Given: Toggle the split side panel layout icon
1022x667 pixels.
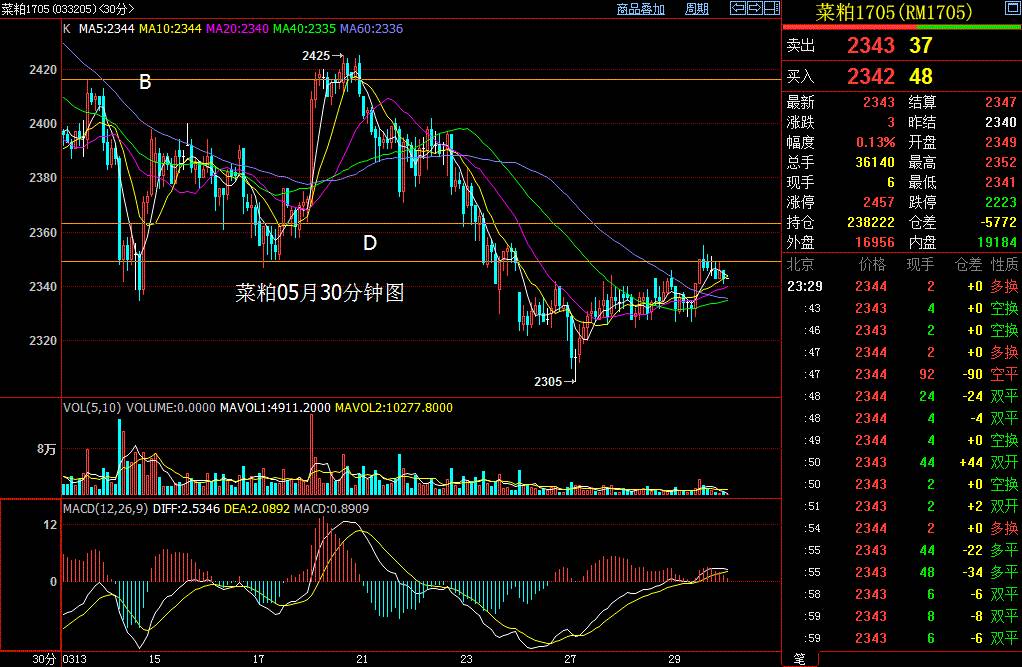Looking at the screenshot, I should (772, 8).
